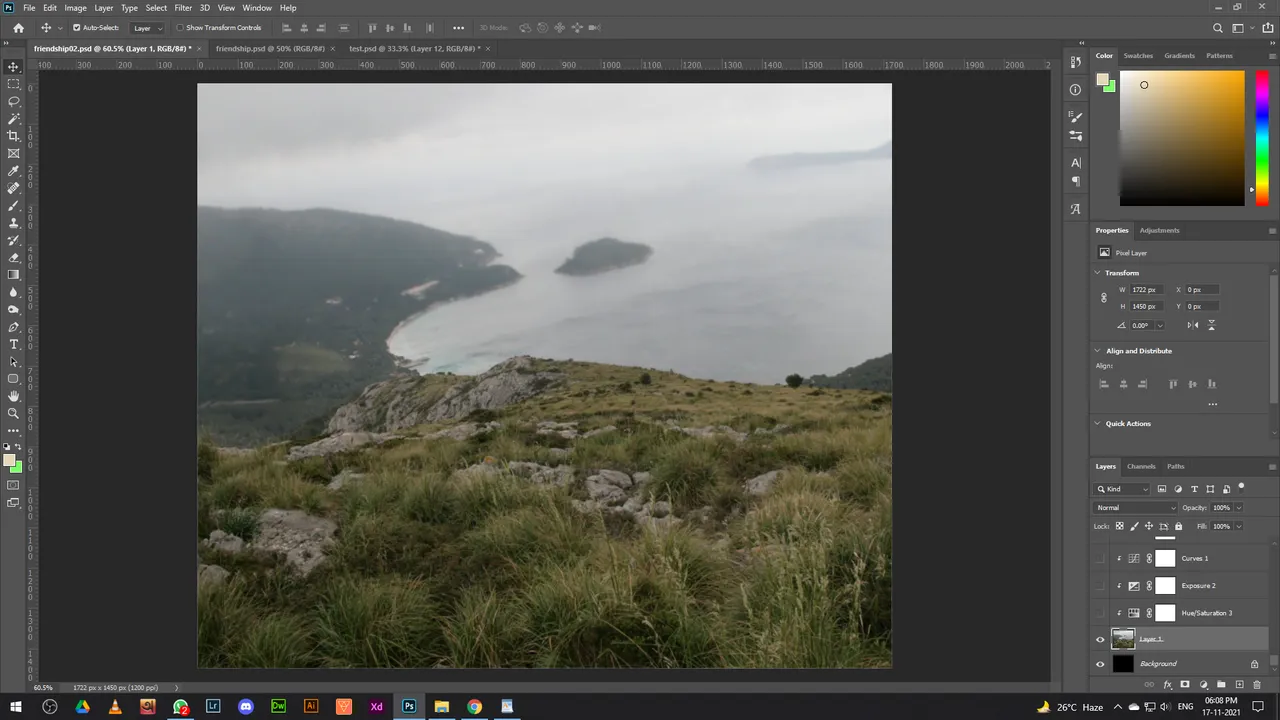1280x720 pixels.
Task: Open the rotation angle dropdown
Action: tap(1160, 325)
